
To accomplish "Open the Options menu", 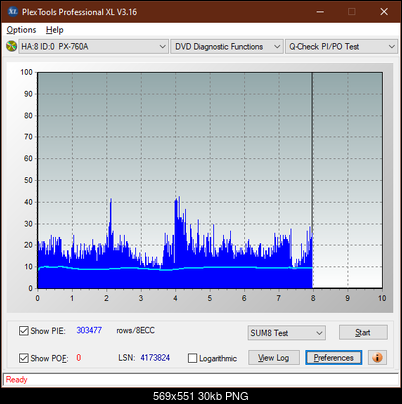I will [x=21, y=30].
